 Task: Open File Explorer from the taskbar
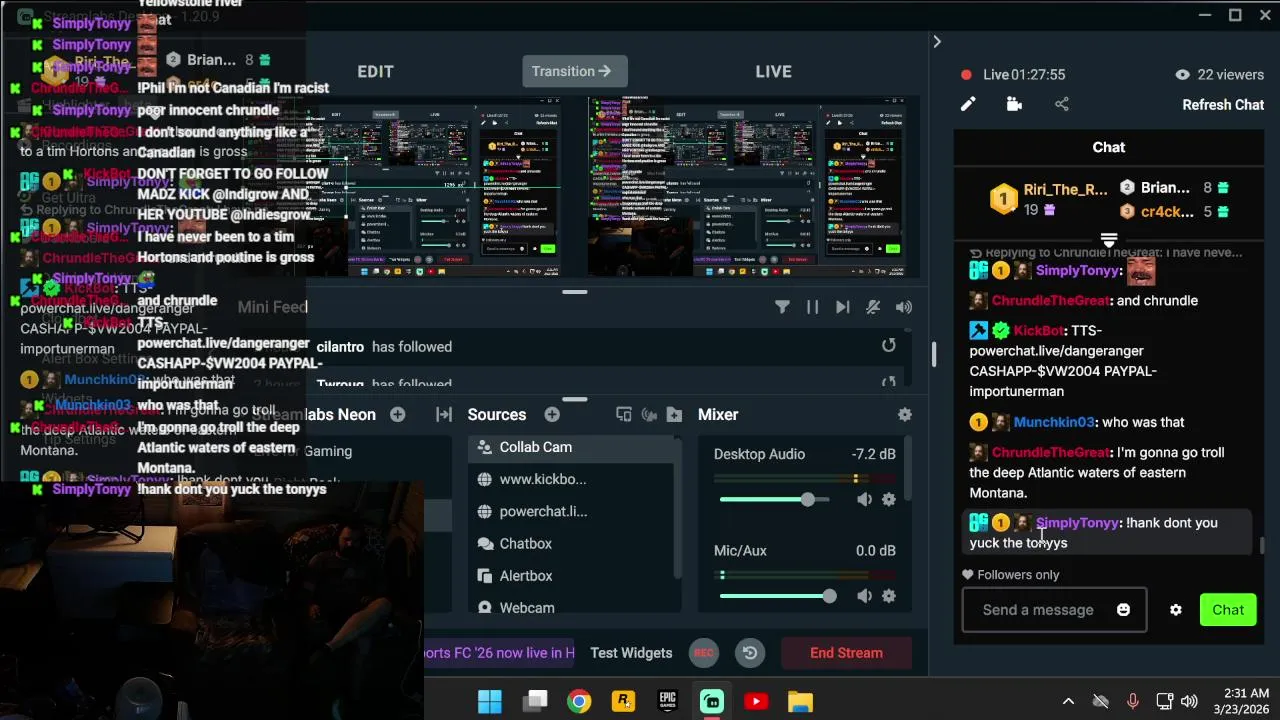pyautogui.click(x=800, y=702)
